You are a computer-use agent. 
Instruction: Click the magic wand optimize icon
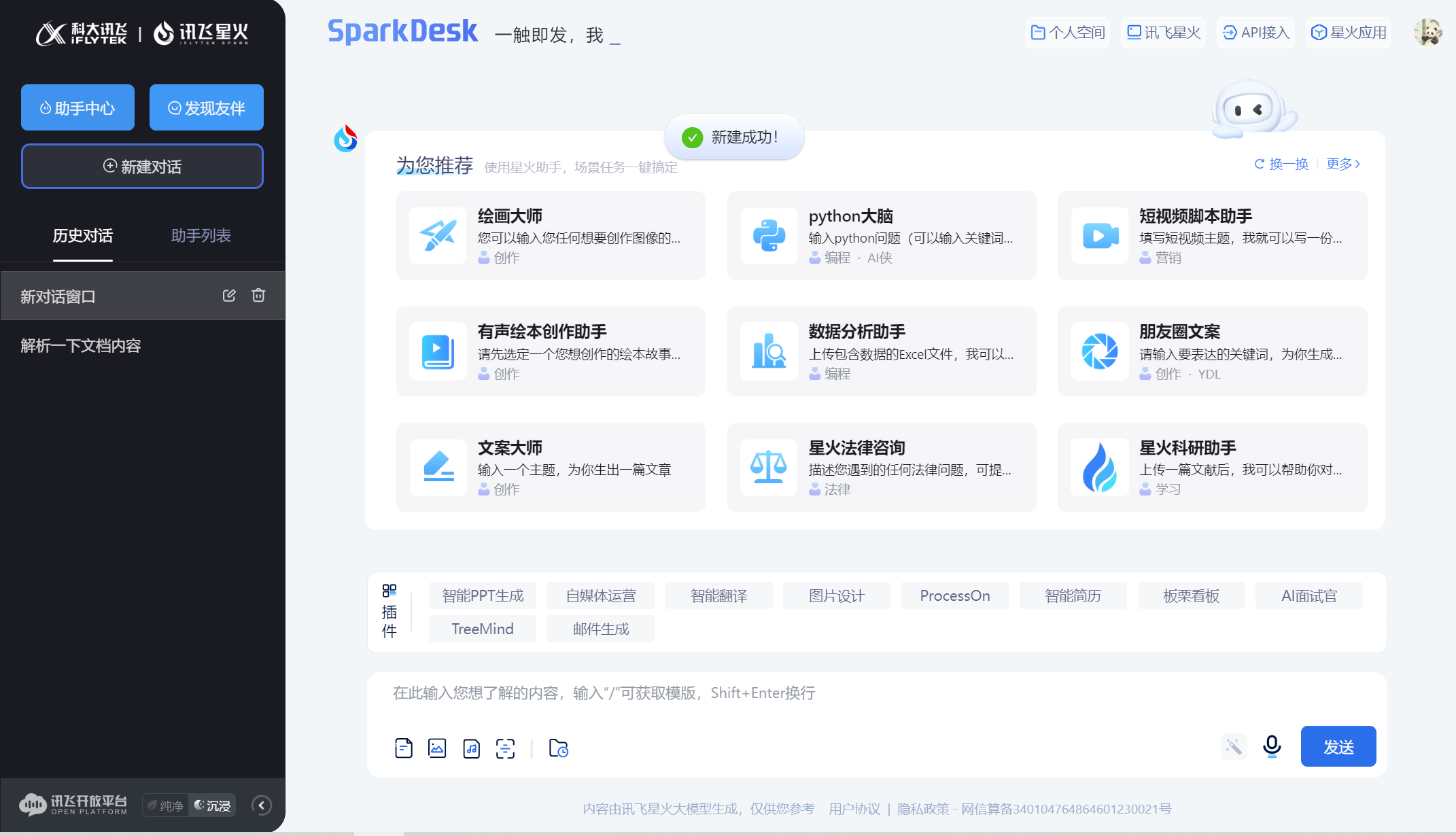(x=1234, y=748)
